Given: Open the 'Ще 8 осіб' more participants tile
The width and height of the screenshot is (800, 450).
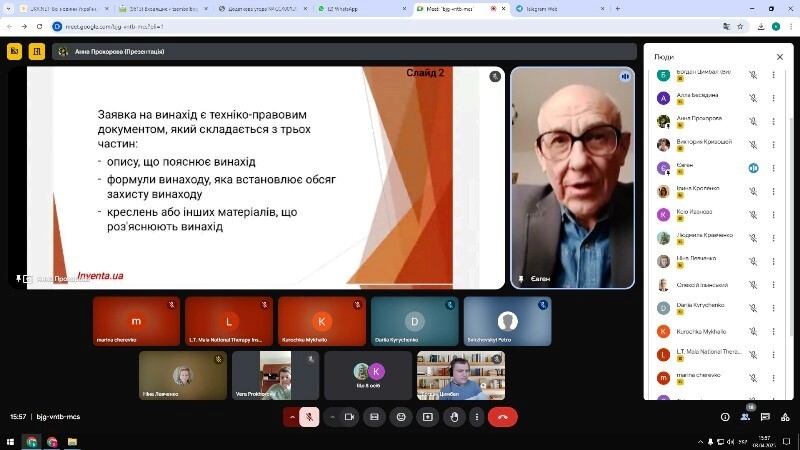Looking at the screenshot, I should point(368,375).
